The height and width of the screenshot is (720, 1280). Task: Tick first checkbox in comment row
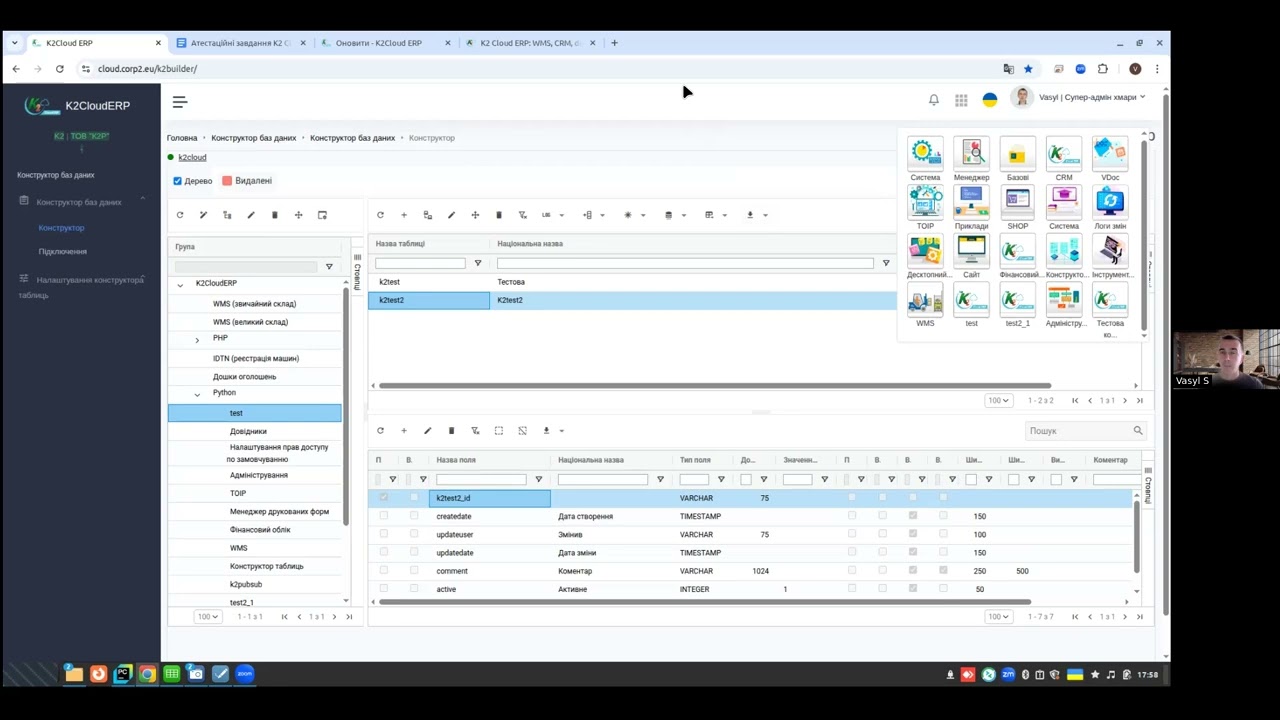(384, 571)
